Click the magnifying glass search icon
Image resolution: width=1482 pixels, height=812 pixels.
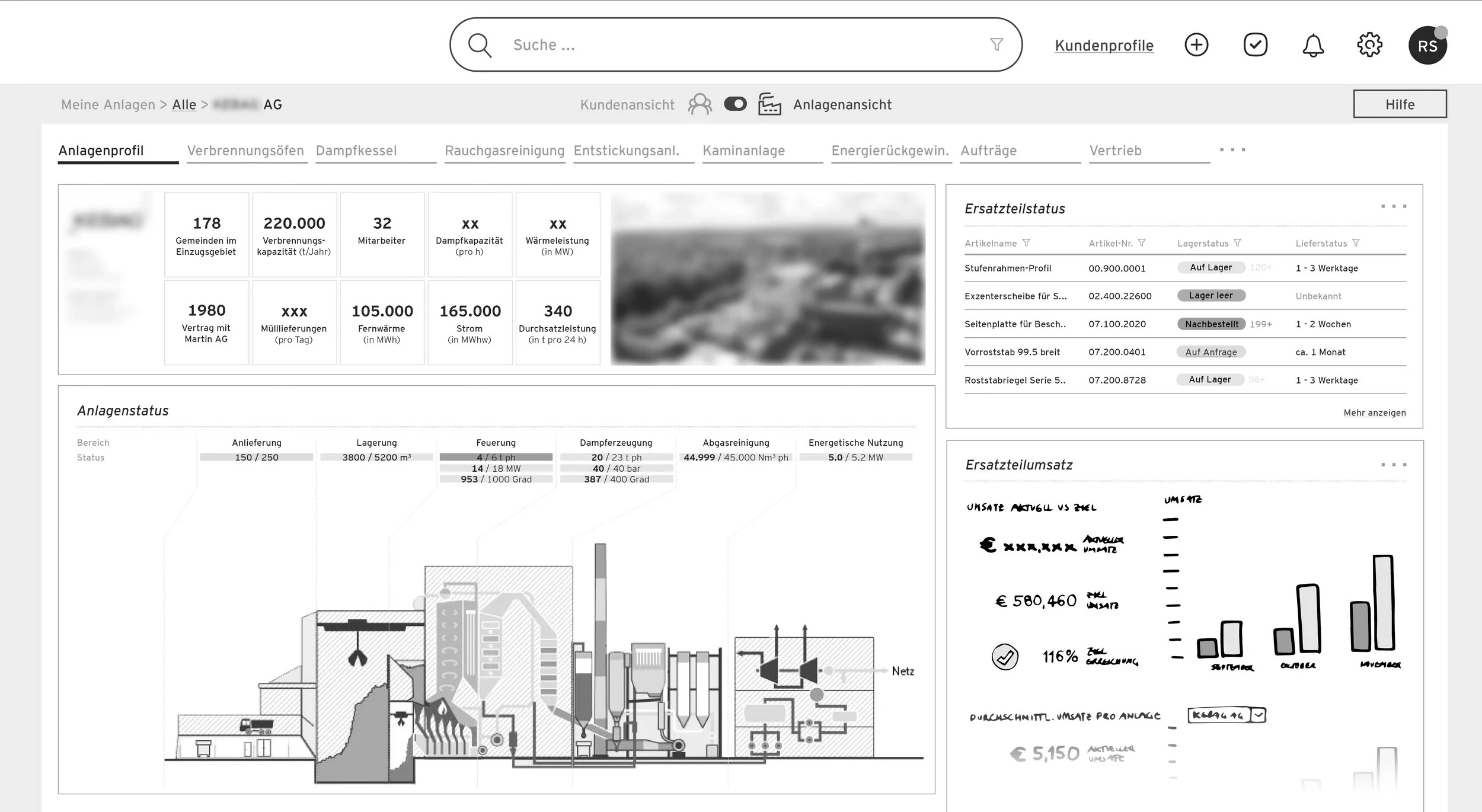pos(480,45)
